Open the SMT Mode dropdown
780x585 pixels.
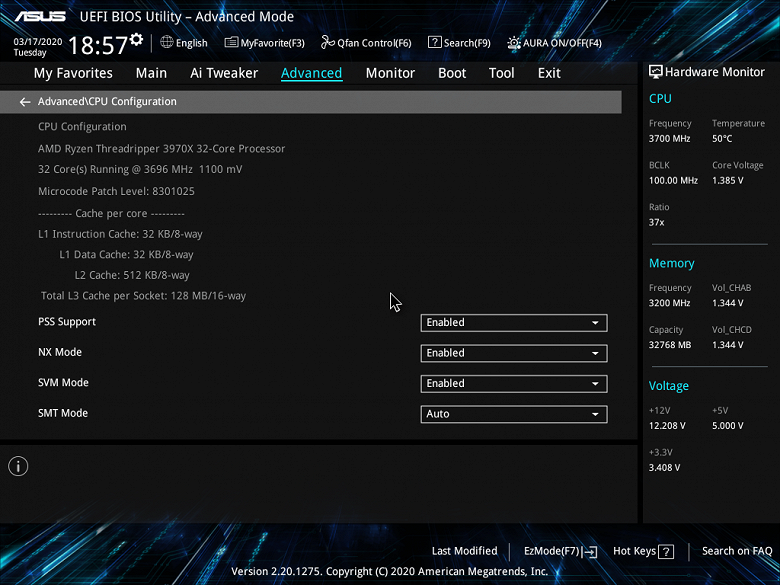click(514, 414)
